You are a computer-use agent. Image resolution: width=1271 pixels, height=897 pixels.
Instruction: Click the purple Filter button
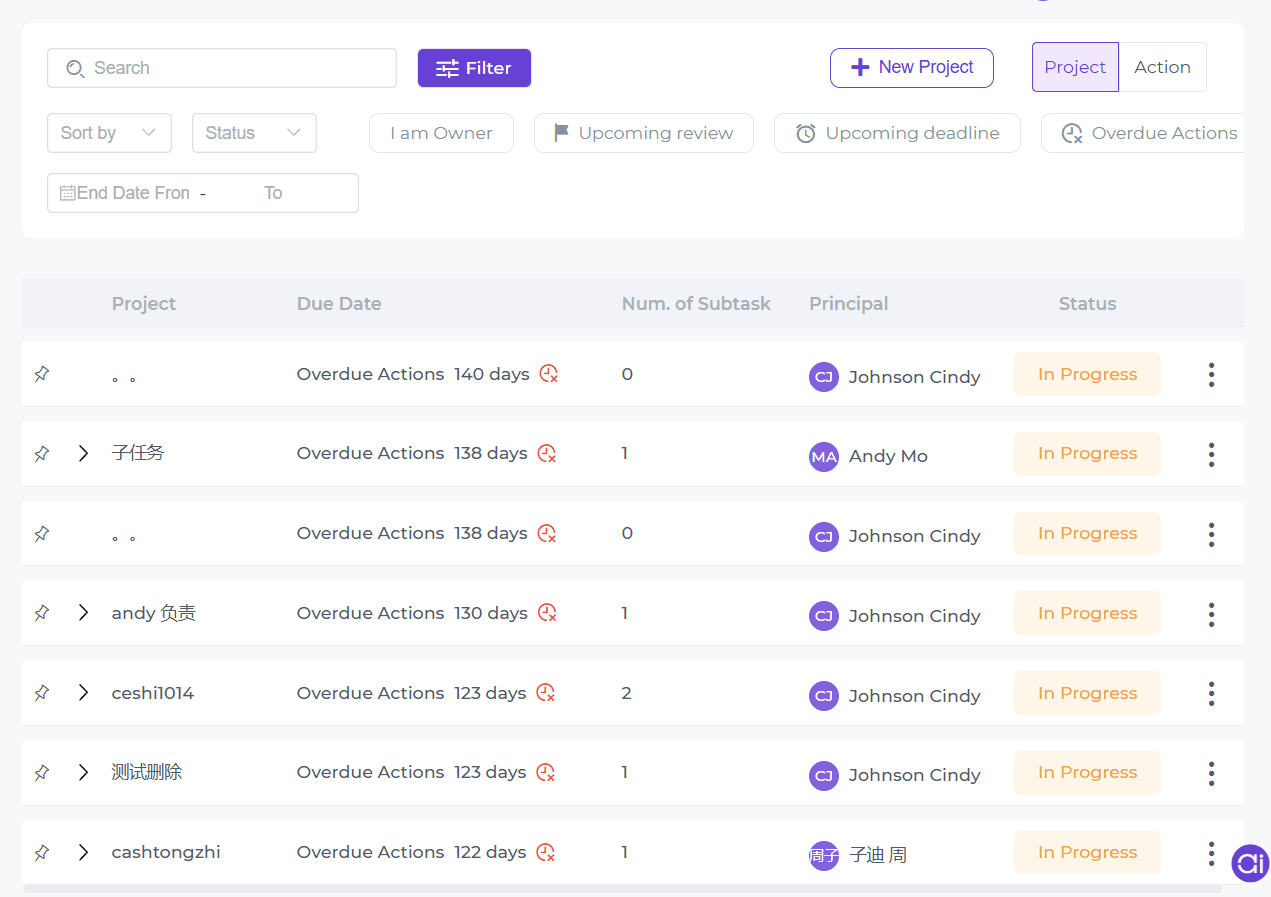pos(474,68)
